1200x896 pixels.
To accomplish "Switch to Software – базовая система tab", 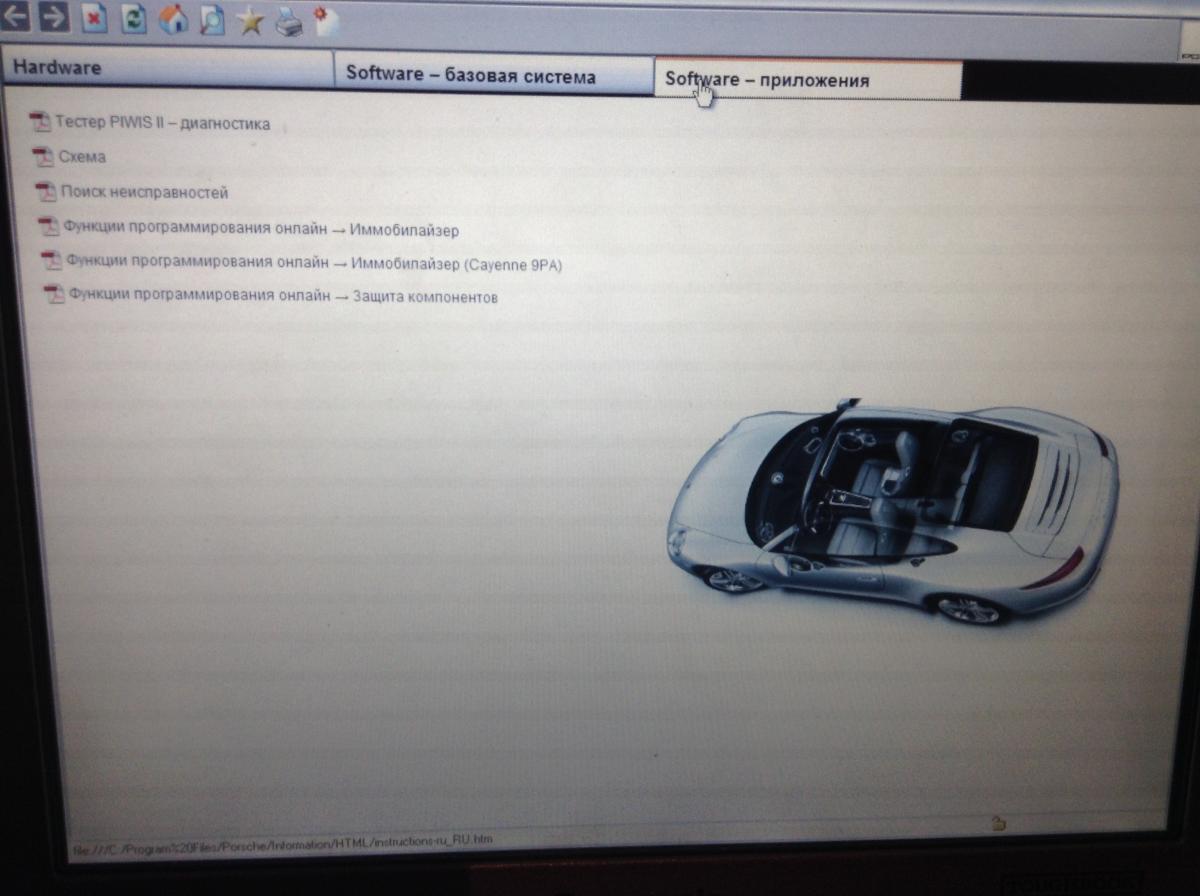I will pyautogui.click(x=493, y=76).
